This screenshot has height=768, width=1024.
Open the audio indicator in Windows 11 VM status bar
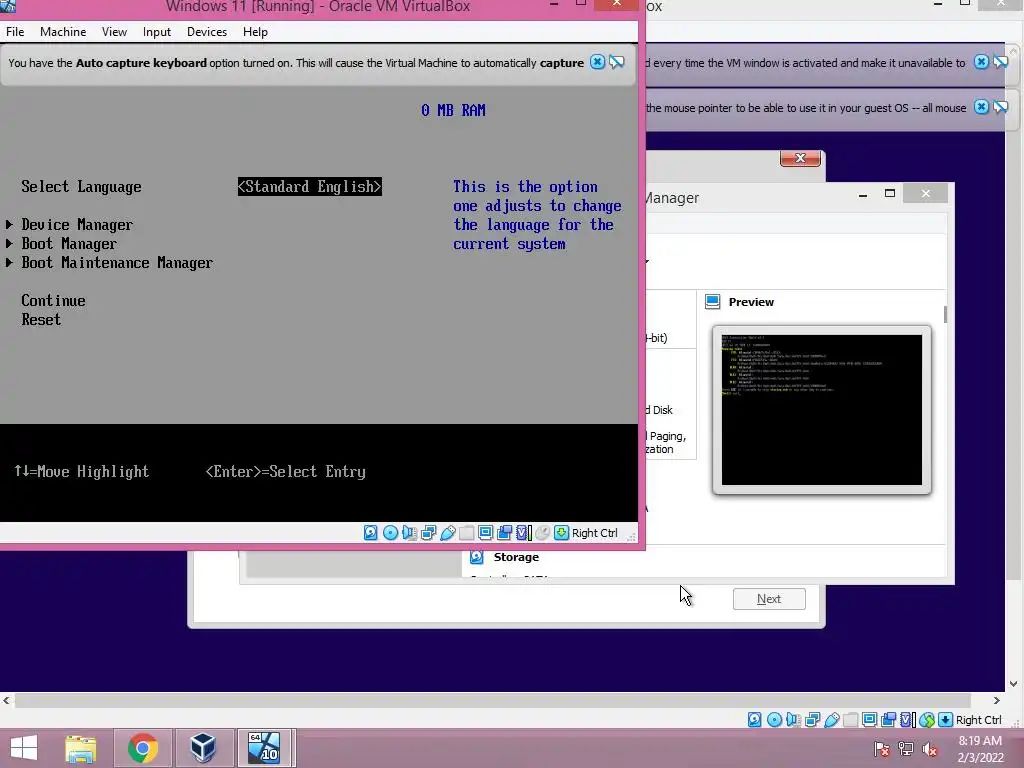(409, 533)
